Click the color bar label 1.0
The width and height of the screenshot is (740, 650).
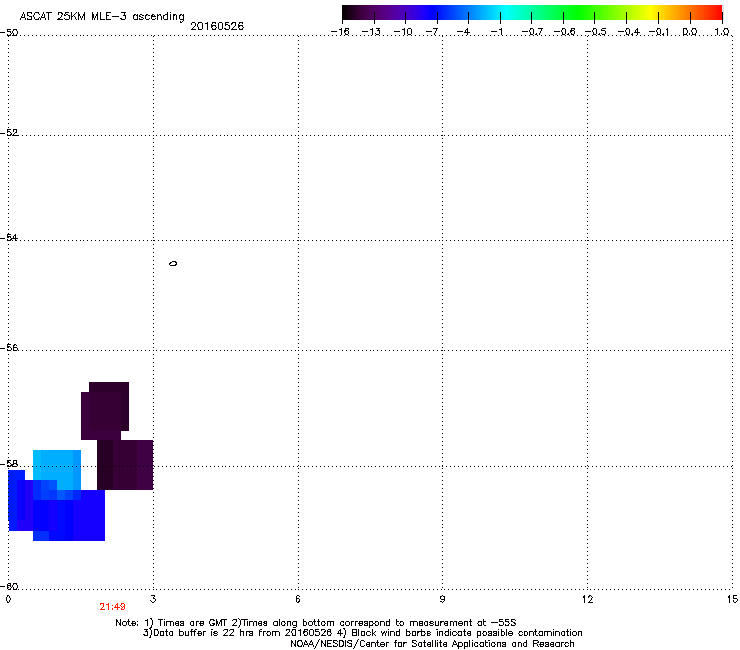(722, 32)
